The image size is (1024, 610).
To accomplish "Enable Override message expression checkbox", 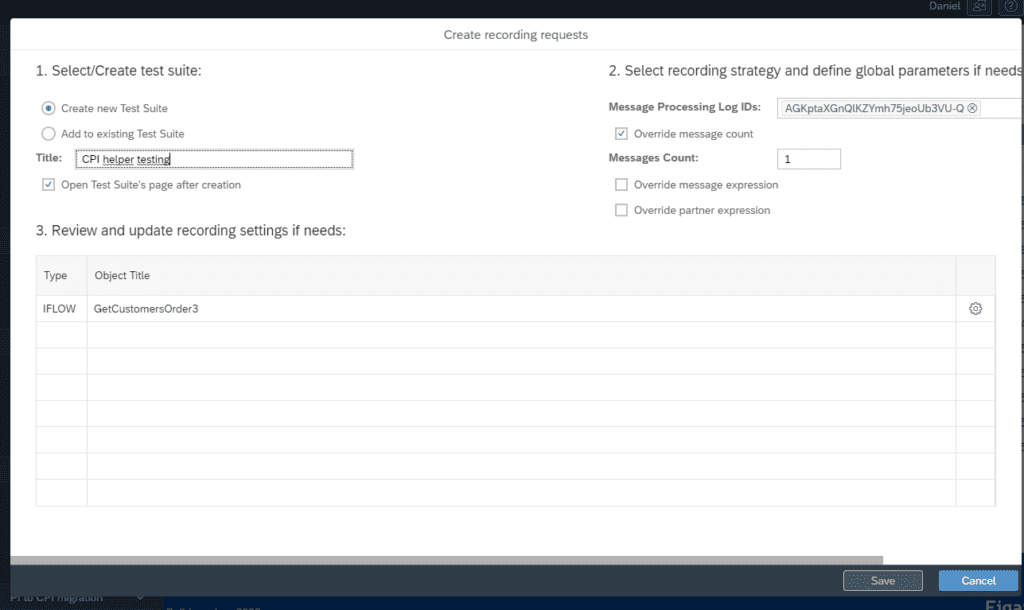I will (x=621, y=185).
